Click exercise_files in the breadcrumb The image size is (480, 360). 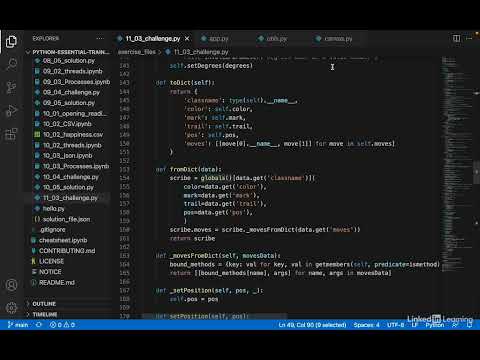coord(137,52)
